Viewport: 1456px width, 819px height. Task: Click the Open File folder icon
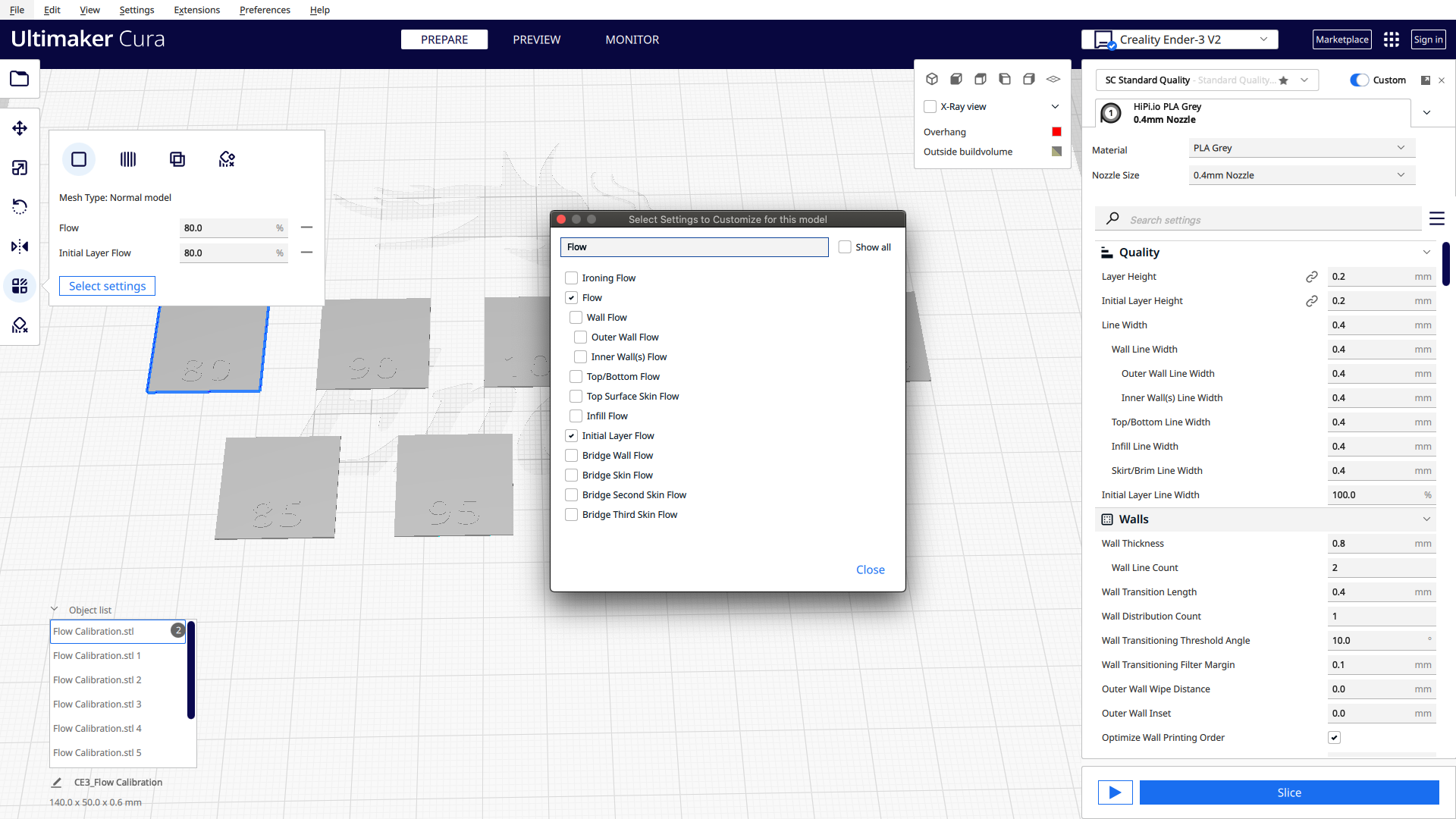click(x=20, y=79)
